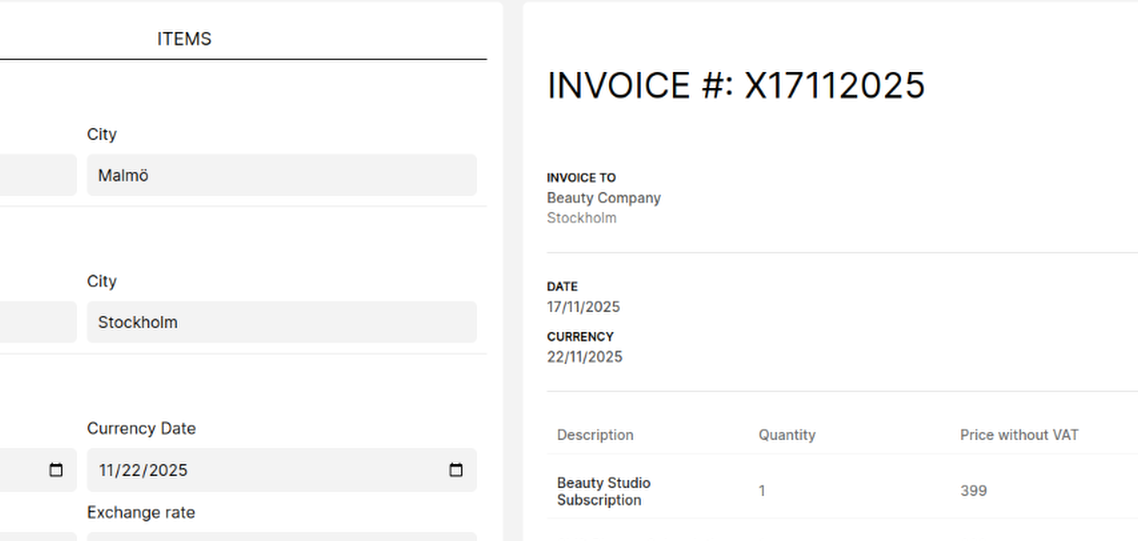Click the price value 399

973,491
